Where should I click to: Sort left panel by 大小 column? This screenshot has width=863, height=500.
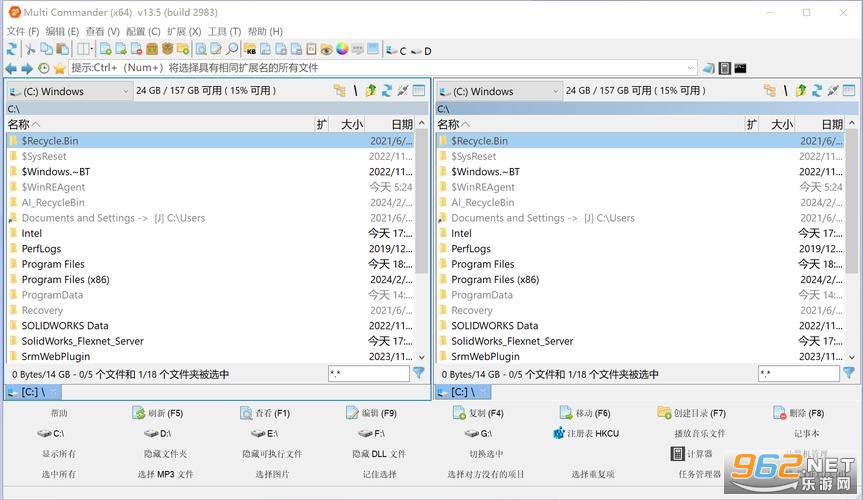click(348, 124)
